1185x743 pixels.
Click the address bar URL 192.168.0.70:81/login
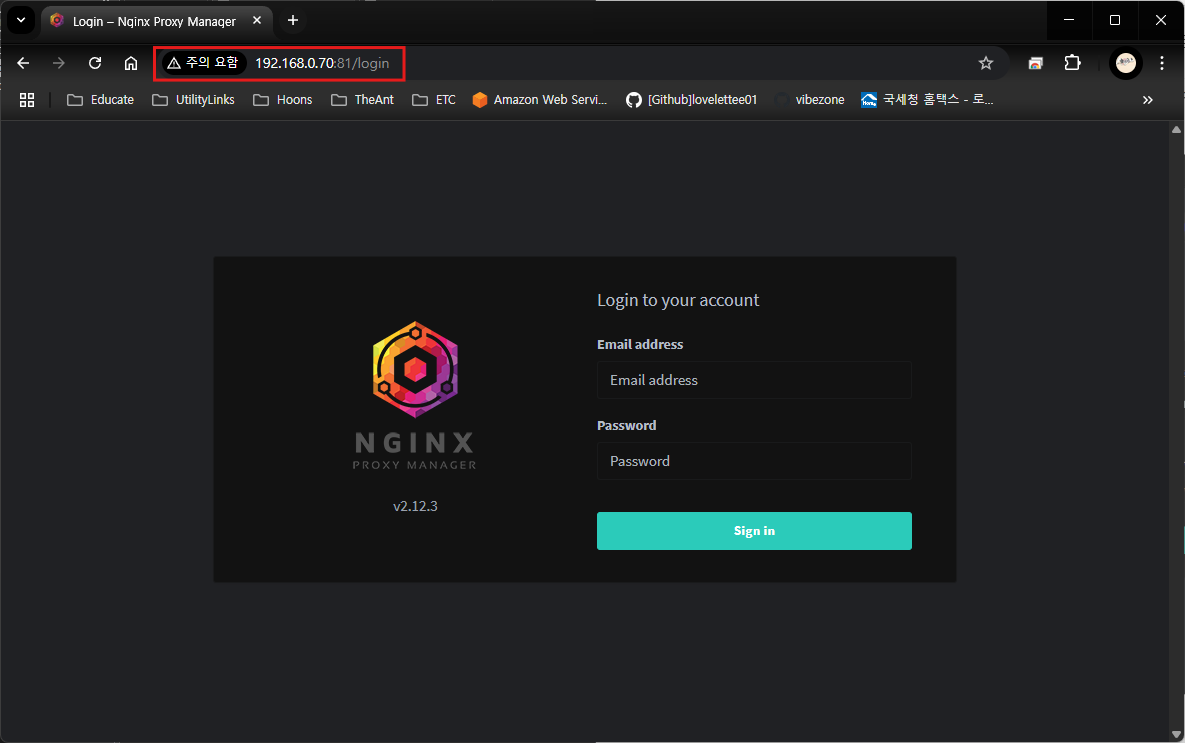322,63
